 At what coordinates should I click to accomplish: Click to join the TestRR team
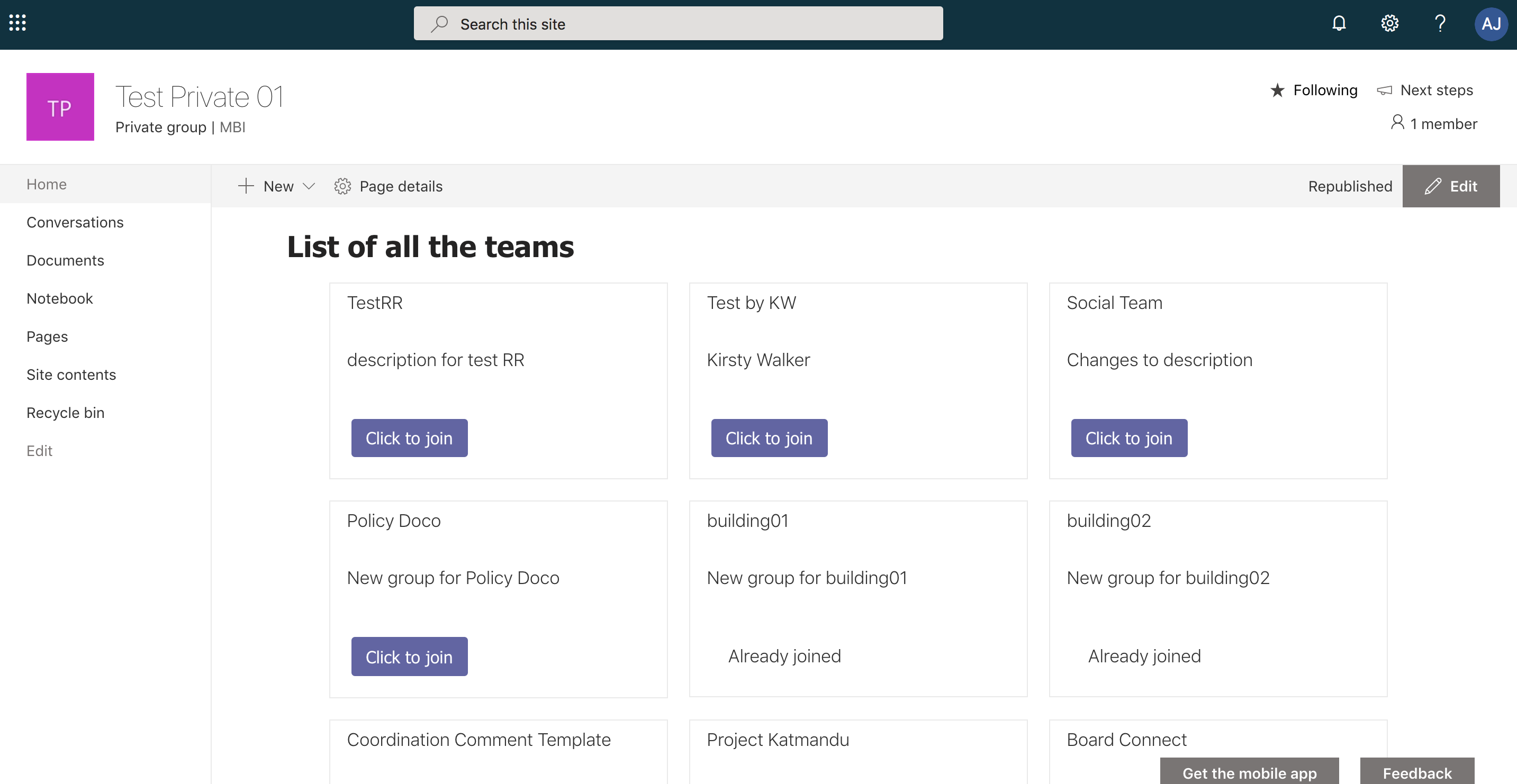pos(409,439)
